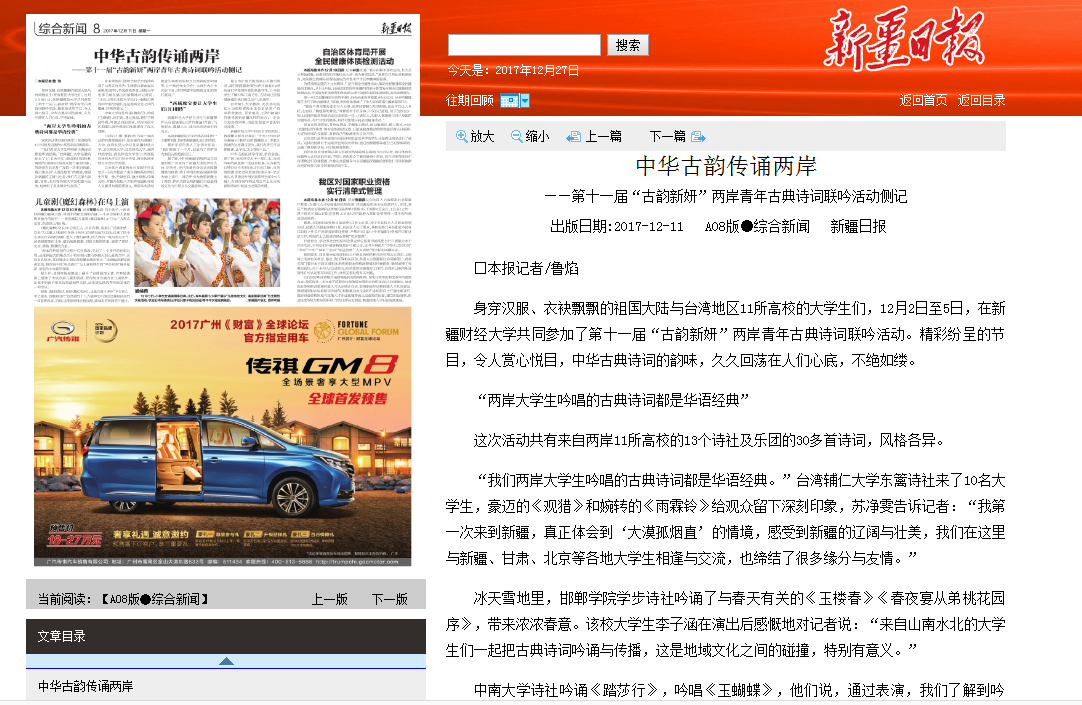1082x705 pixels.
Task: Click the 文章目录 header bar
Action: 226,635
